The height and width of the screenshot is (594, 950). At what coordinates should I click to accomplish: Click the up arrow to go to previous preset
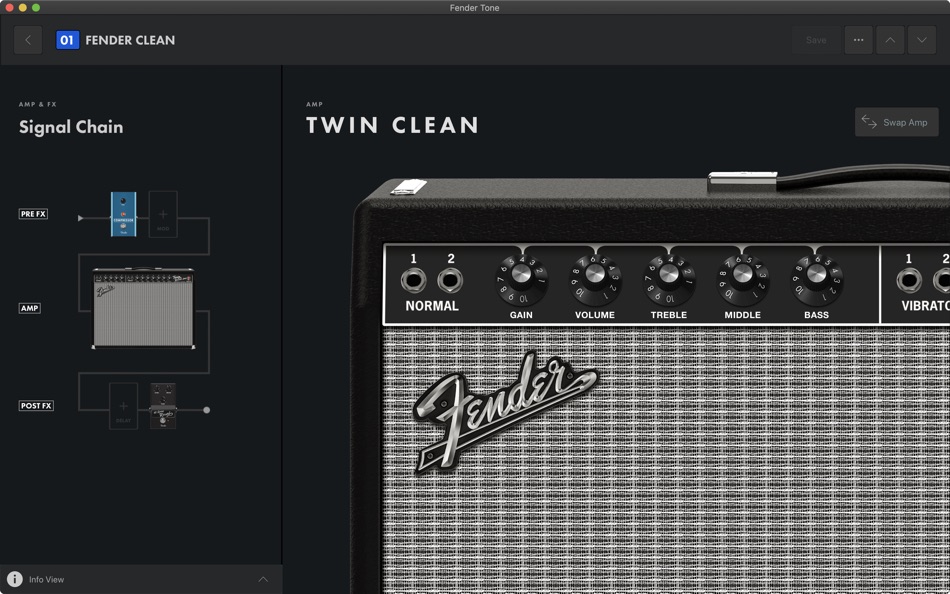click(x=890, y=40)
